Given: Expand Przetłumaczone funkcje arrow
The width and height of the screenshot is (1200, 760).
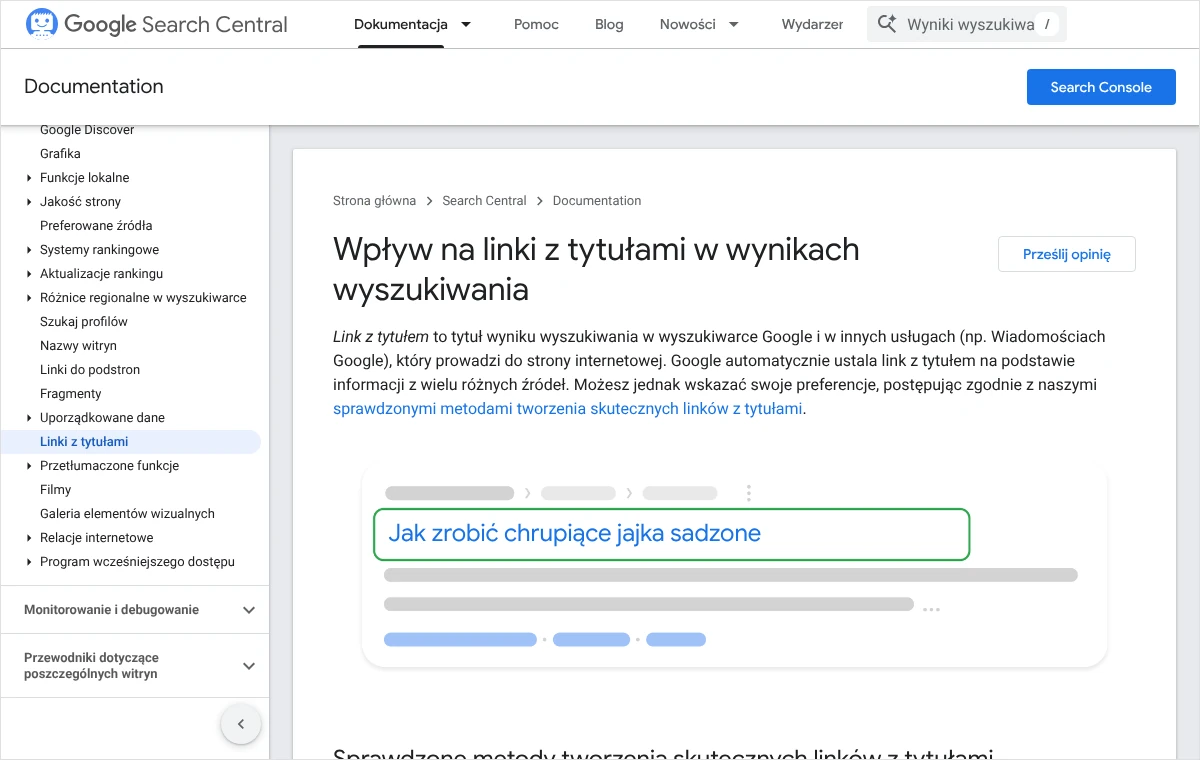Looking at the screenshot, I should [x=29, y=466].
